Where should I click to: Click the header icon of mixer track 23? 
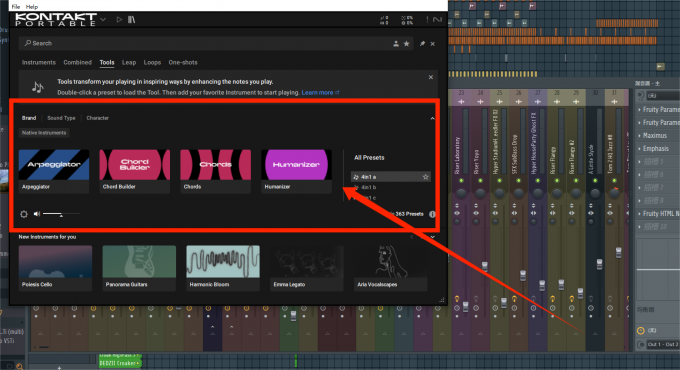[x=461, y=102]
